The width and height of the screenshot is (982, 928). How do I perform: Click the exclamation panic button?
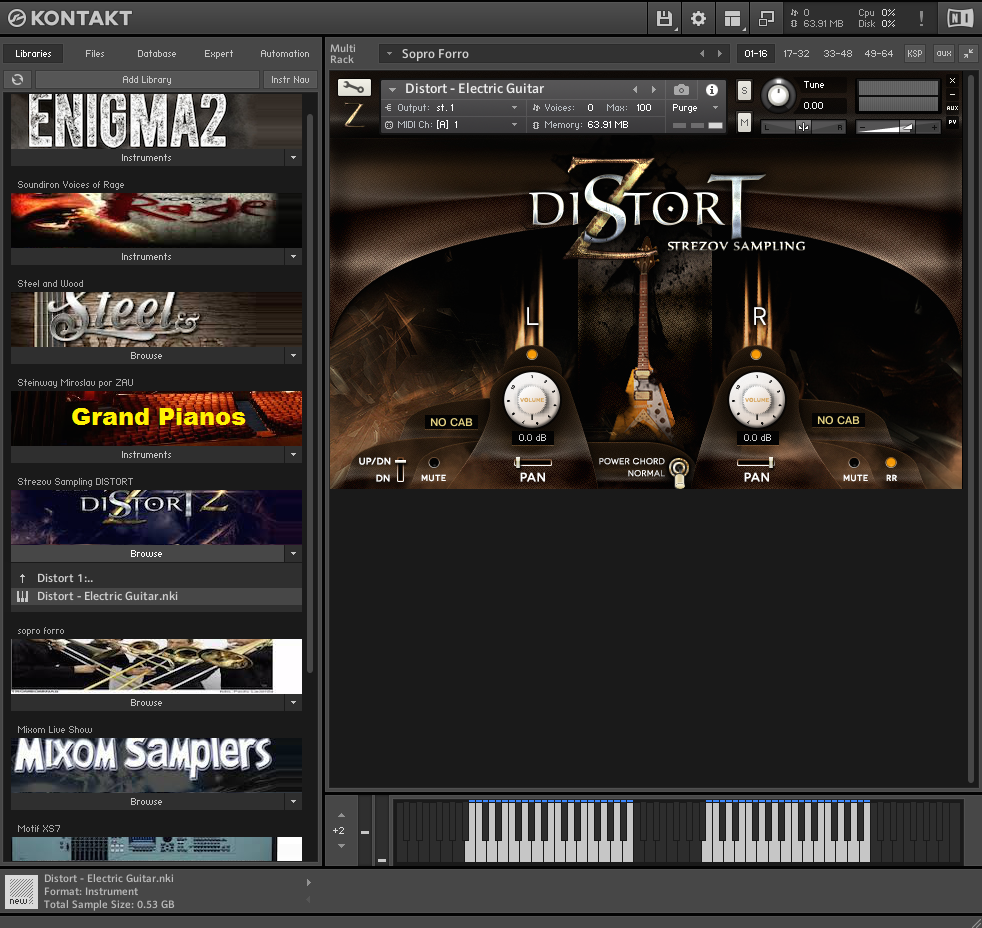[921, 18]
